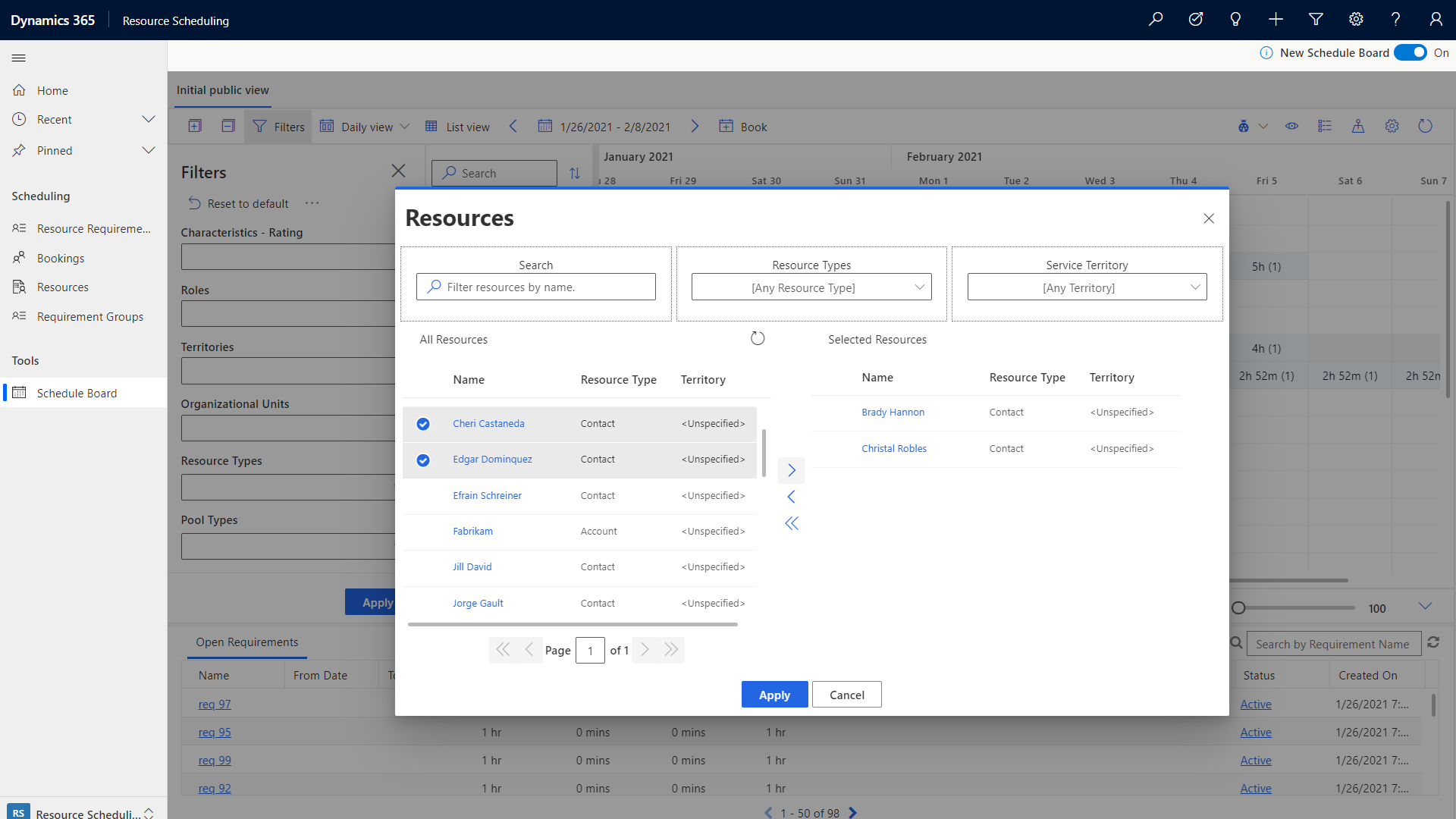Check the Cheri Castaneda checkbox
This screenshot has height=819, width=1456.
(x=422, y=423)
